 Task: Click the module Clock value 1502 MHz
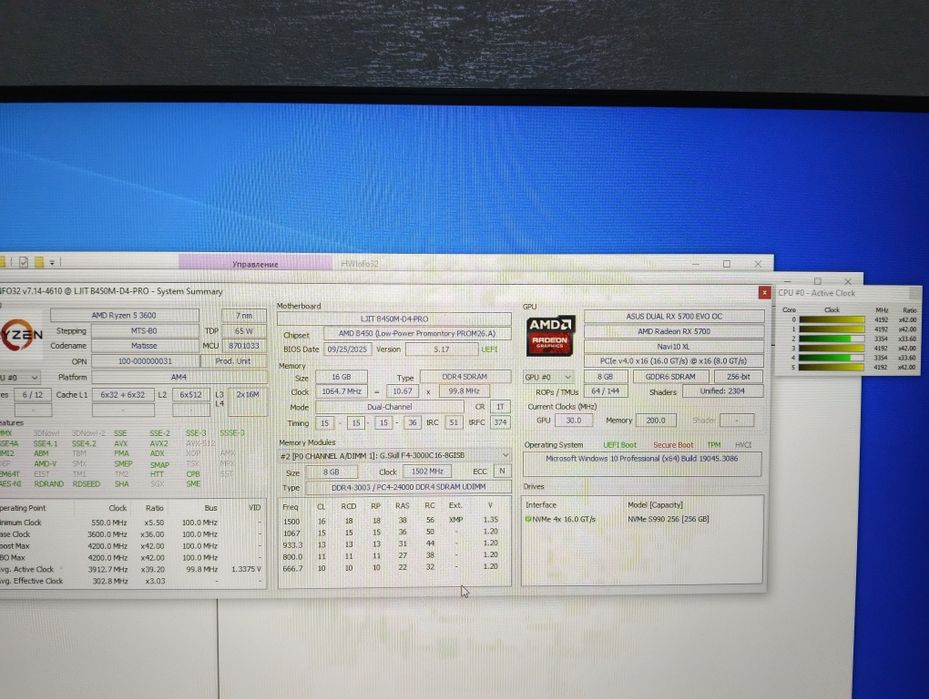(x=427, y=472)
